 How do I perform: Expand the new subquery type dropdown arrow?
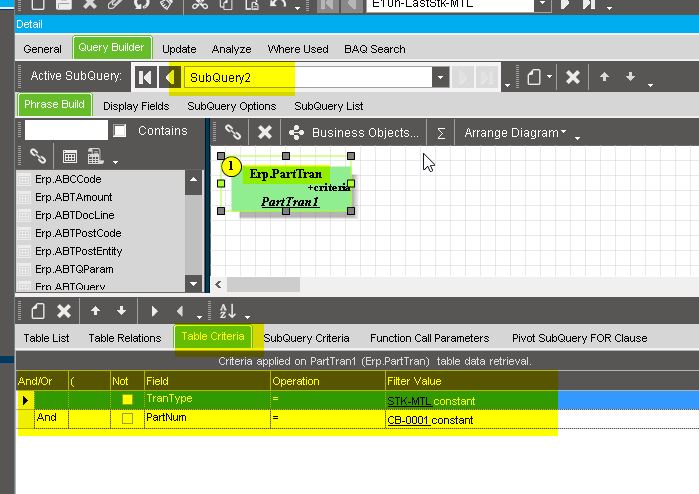coord(549,77)
